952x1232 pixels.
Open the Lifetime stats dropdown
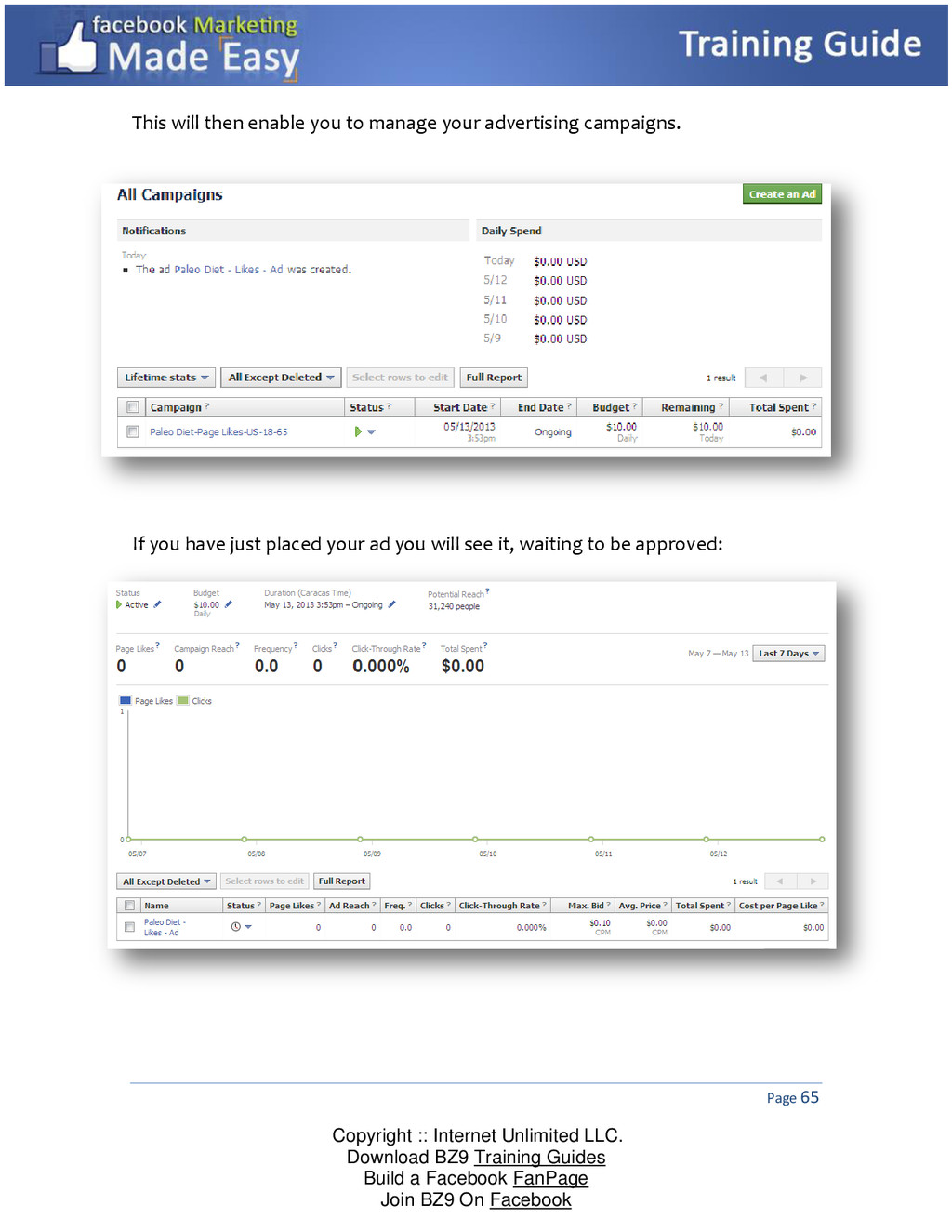click(x=166, y=378)
